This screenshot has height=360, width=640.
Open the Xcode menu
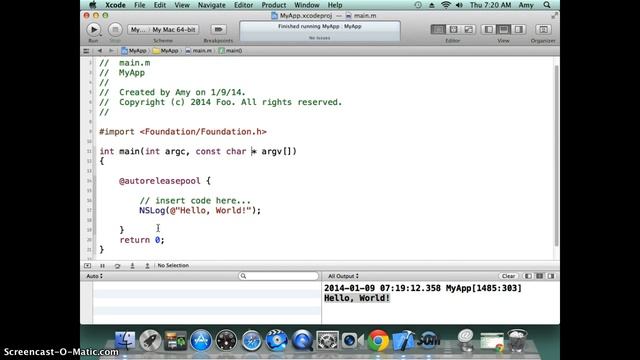point(116,5)
